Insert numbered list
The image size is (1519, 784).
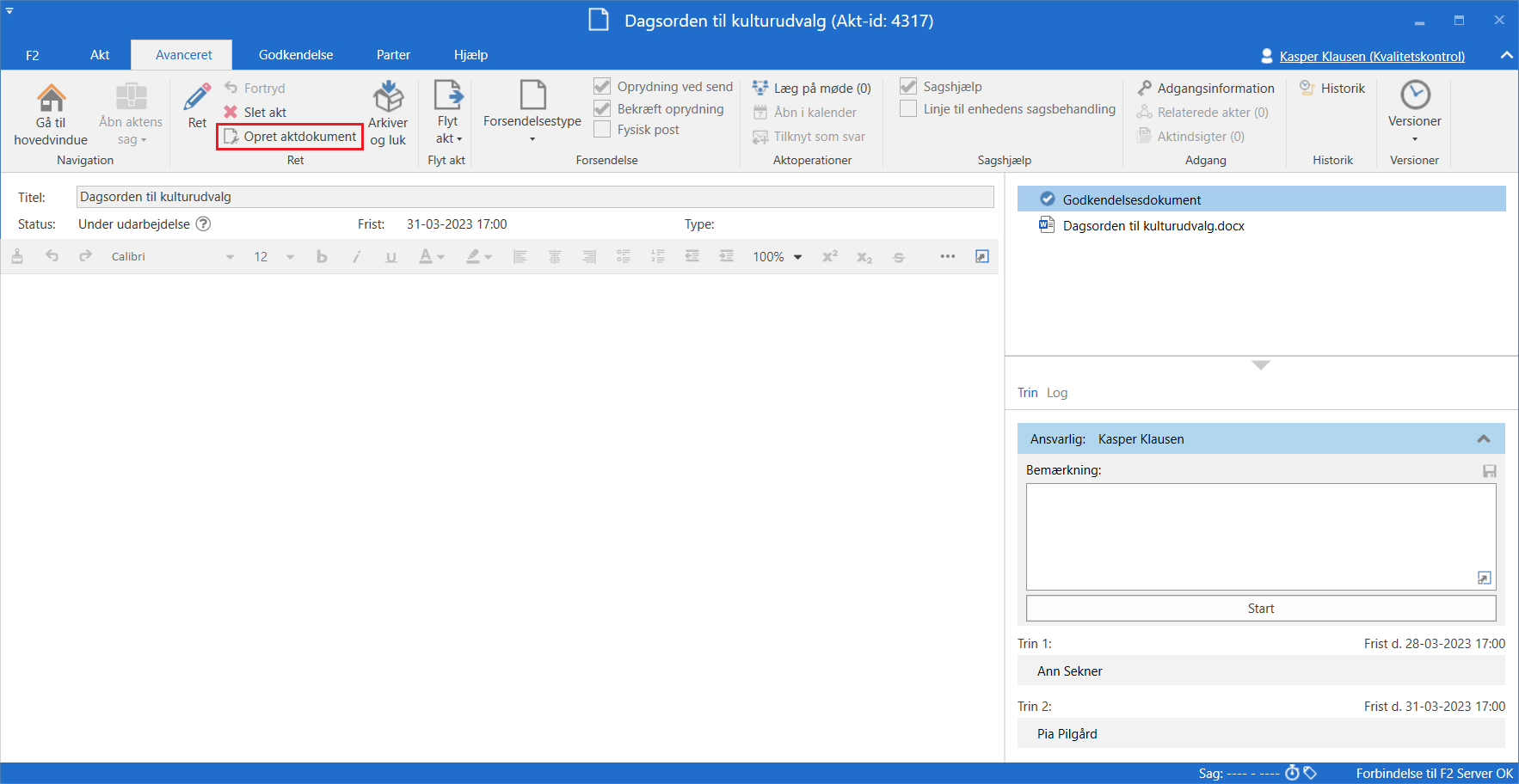click(x=658, y=256)
